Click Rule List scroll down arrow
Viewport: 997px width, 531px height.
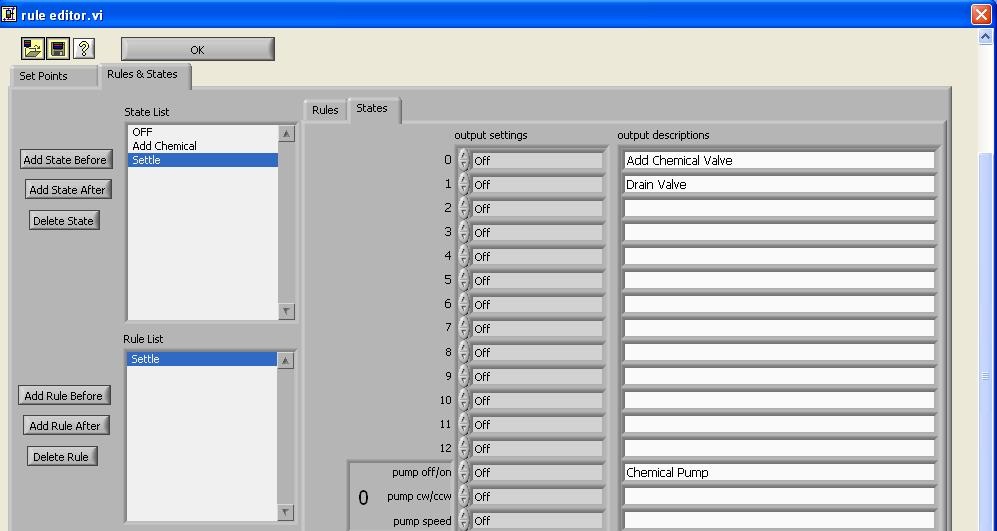(x=285, y=512)
